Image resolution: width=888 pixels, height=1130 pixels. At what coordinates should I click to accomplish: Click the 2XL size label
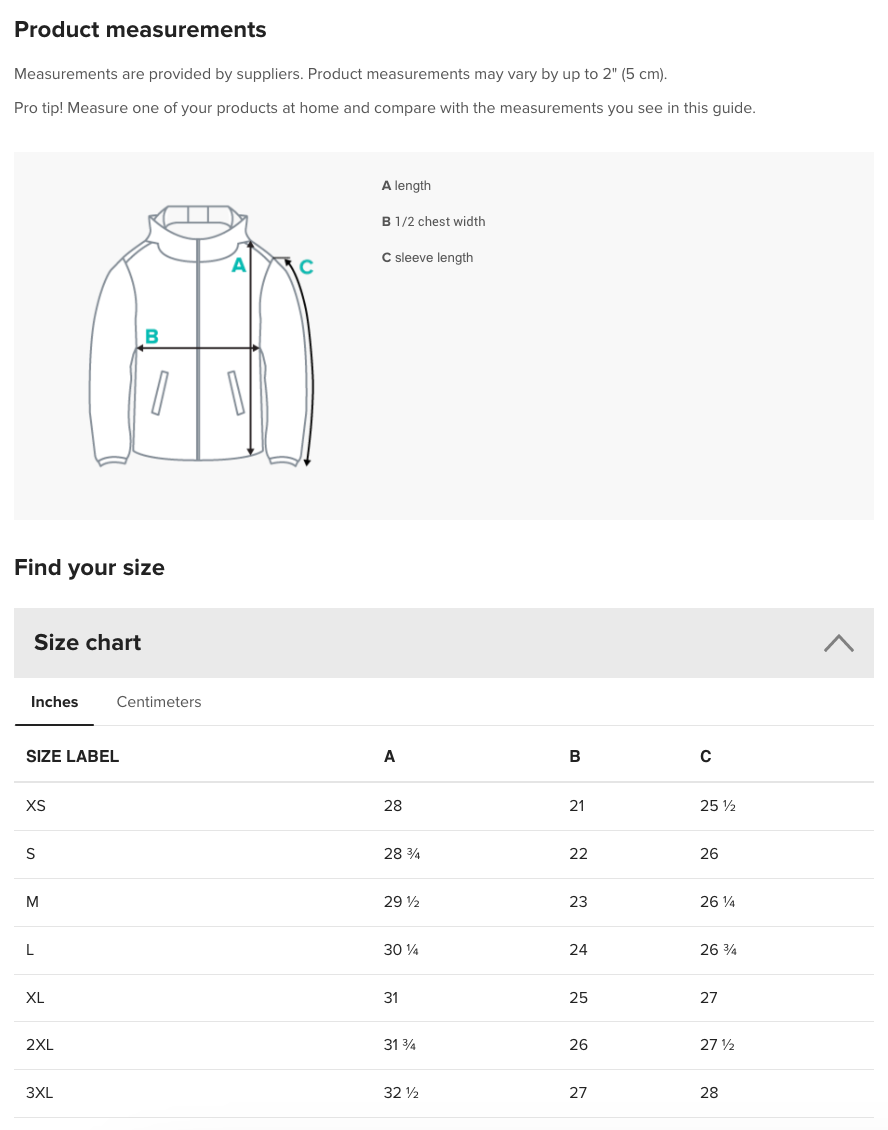click(x=40, y=1045)
